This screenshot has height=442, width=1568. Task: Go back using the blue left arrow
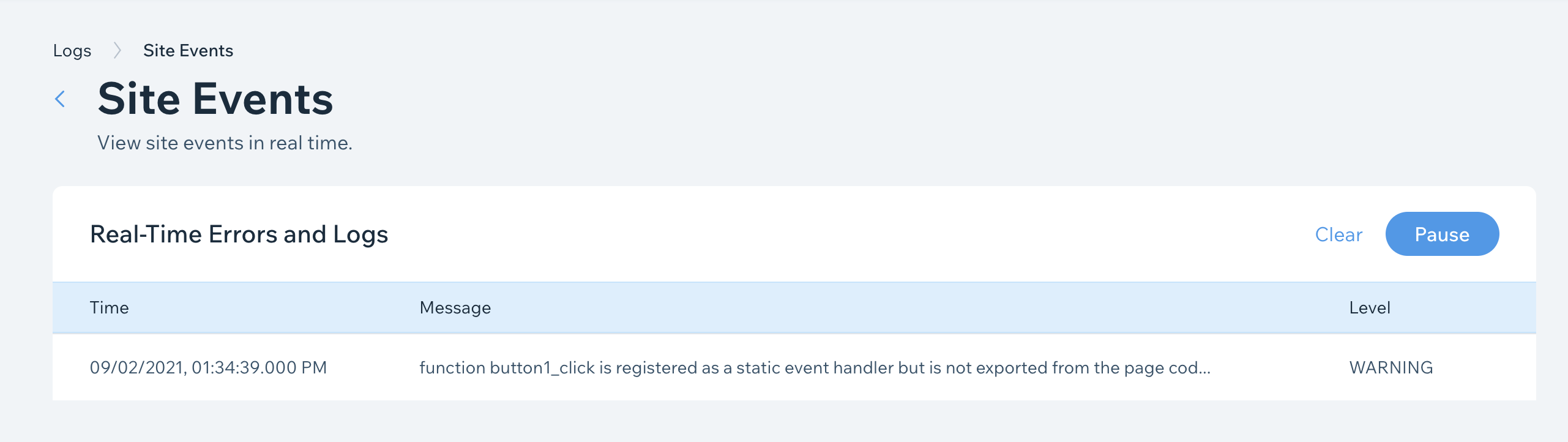pos(60,99)
